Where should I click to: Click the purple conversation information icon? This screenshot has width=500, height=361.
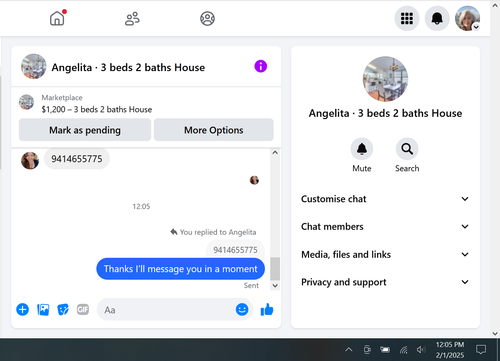coord(261,66)
